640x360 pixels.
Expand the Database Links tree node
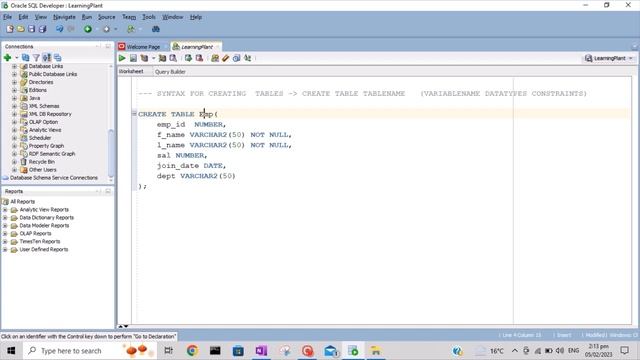pos(14,66)
